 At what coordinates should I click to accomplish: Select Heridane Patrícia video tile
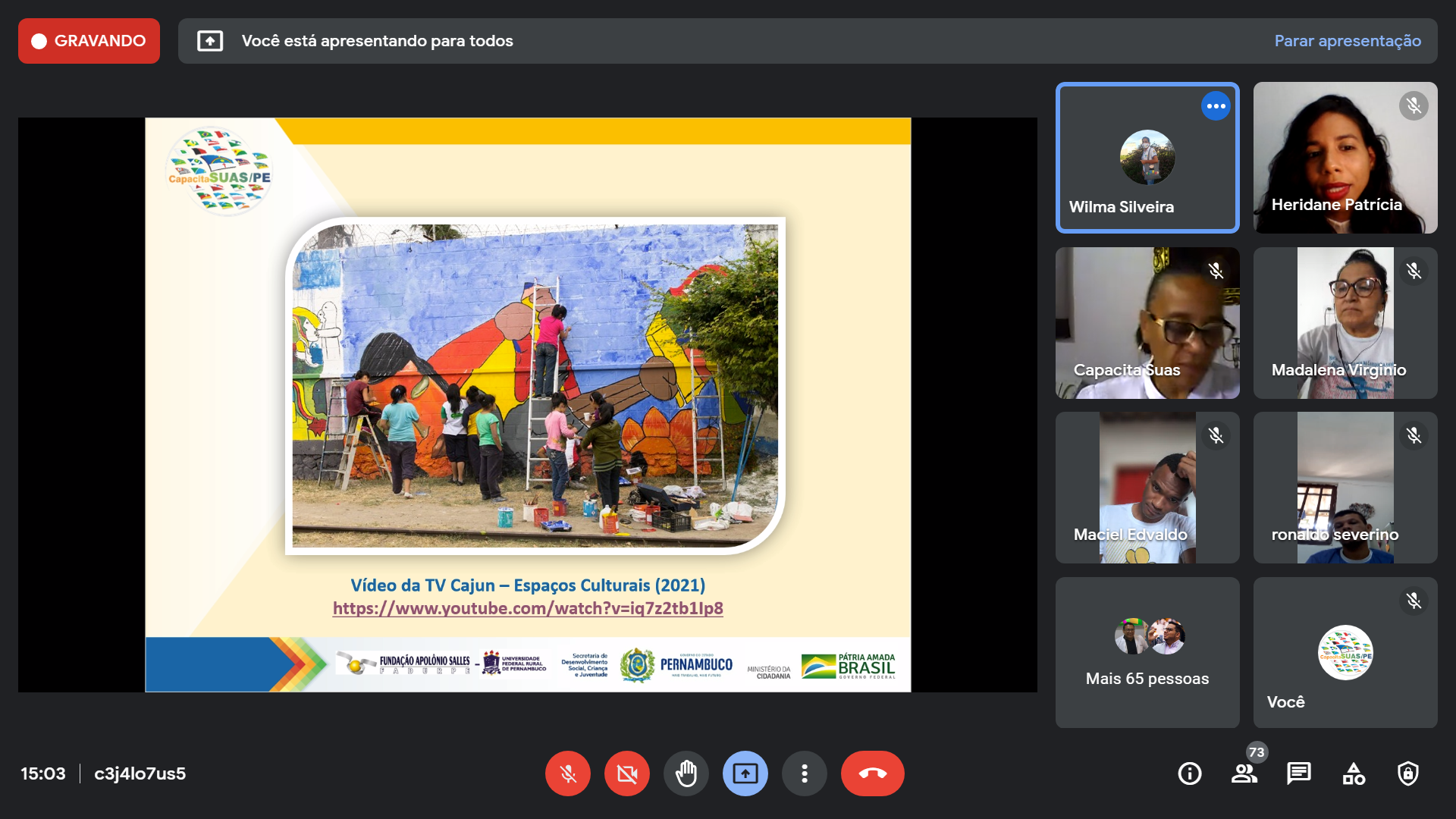click(x=1345, y=158)
